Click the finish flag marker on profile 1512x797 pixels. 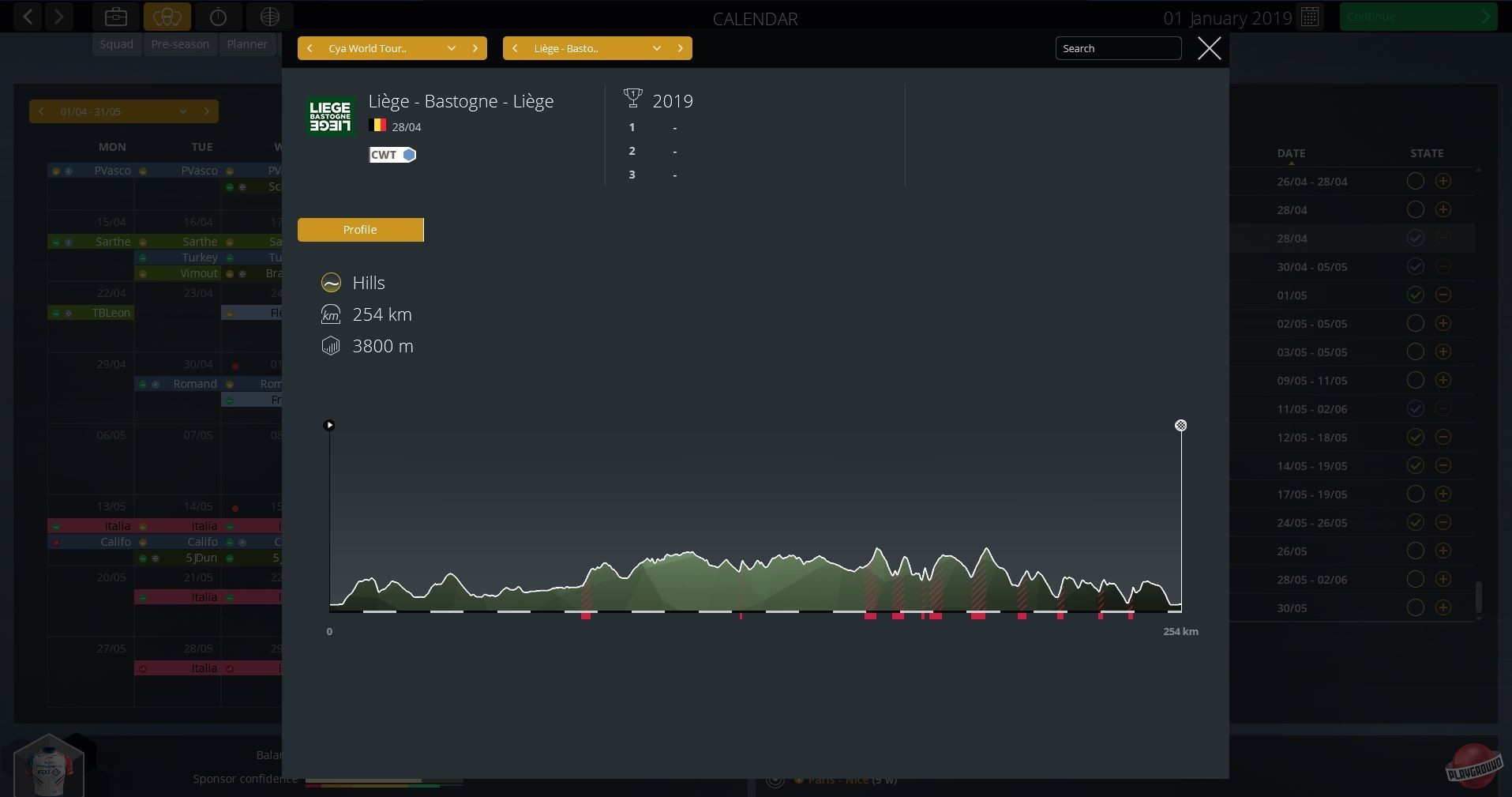pyautogui.click(x=1180, y=426)
